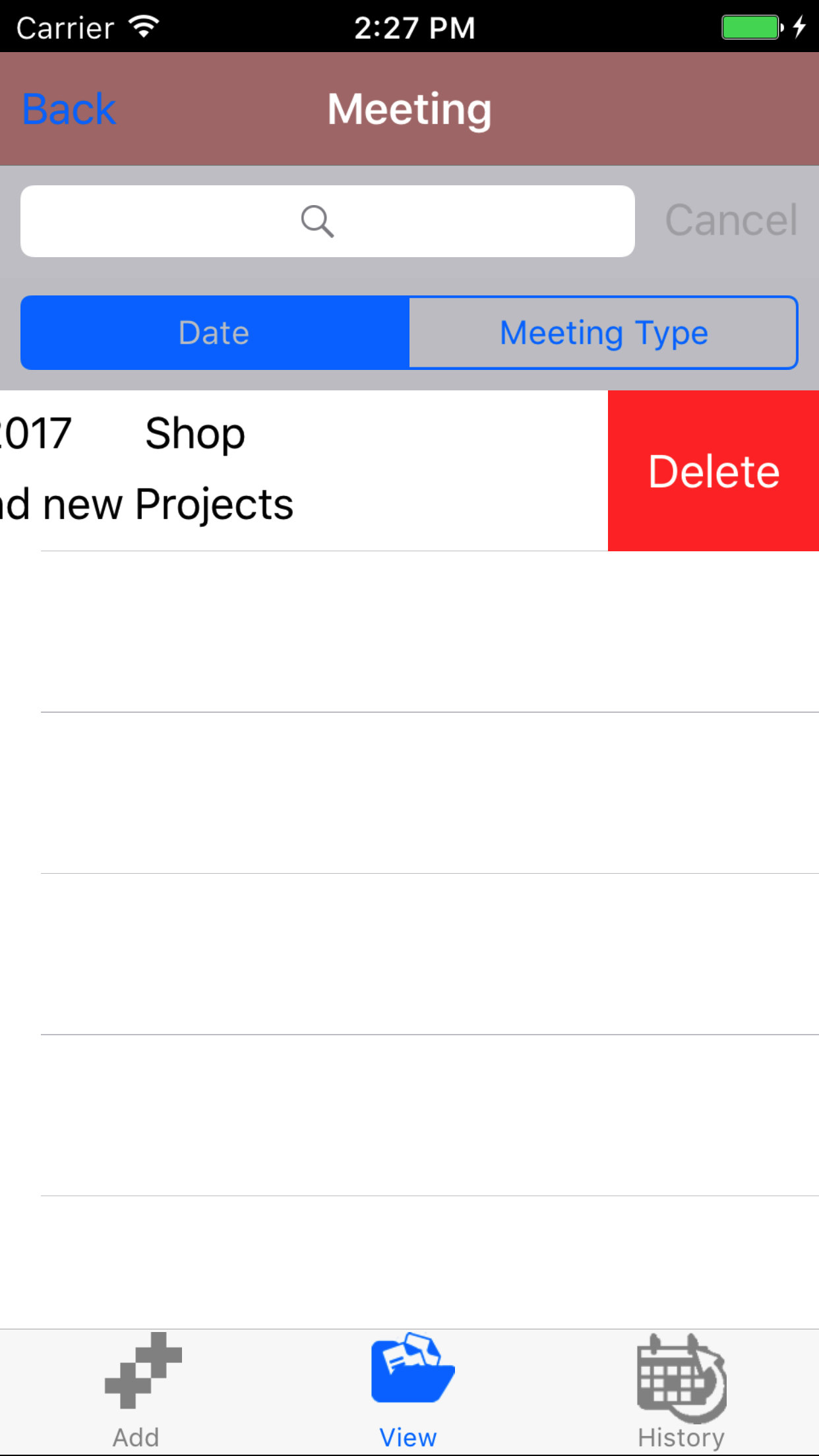Go Back from the Meeting screen
The image size is (819, 1456).
point(69,109)
